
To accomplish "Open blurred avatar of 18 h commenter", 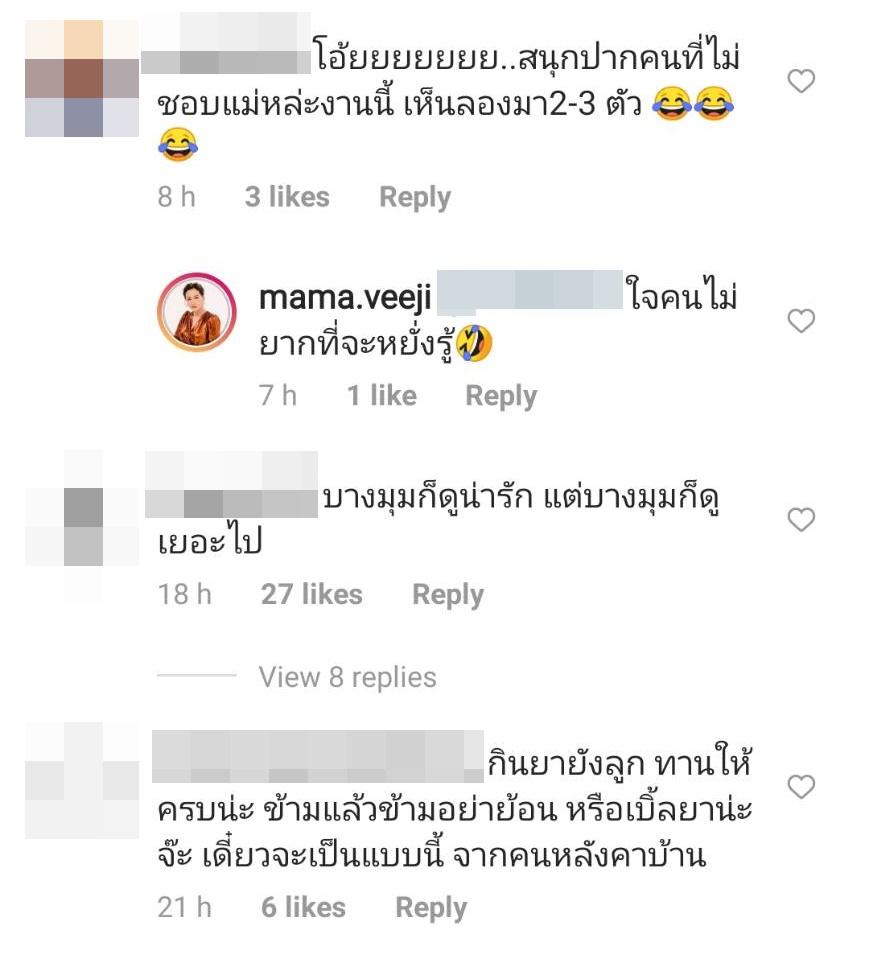I will [x=82, y=508].
